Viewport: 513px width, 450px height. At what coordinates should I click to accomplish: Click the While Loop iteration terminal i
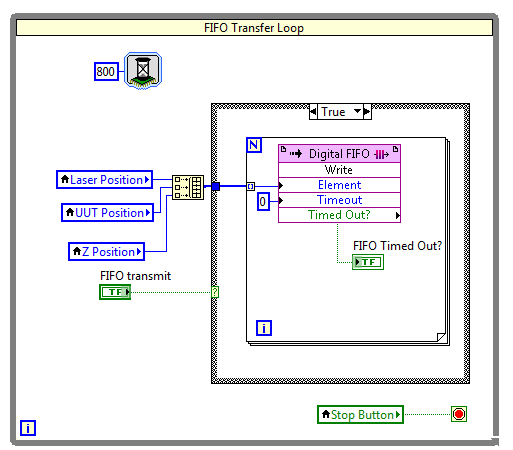point(28,428)
